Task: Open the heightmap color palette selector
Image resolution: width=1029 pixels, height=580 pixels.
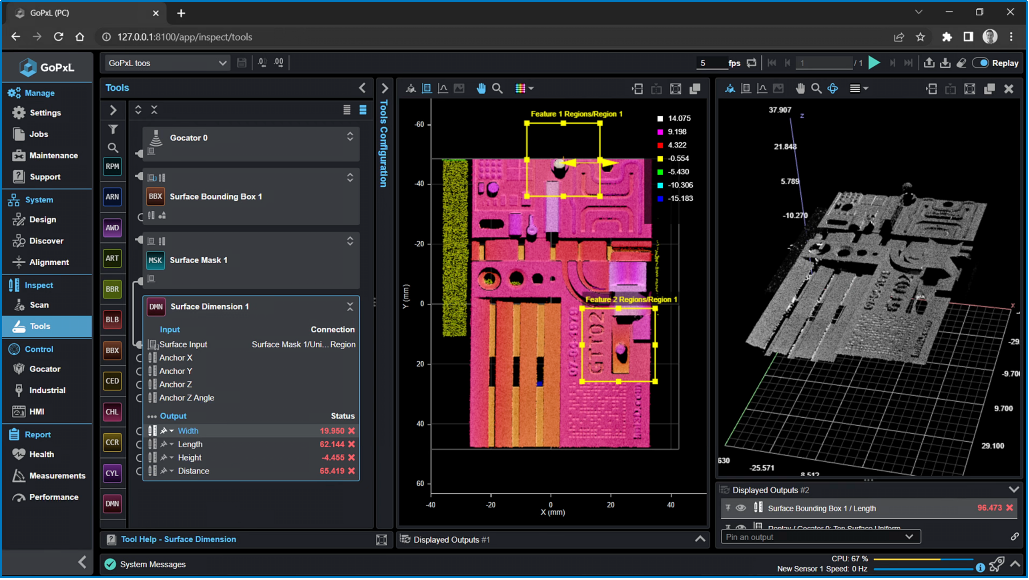Action: [x=524, y=88]
